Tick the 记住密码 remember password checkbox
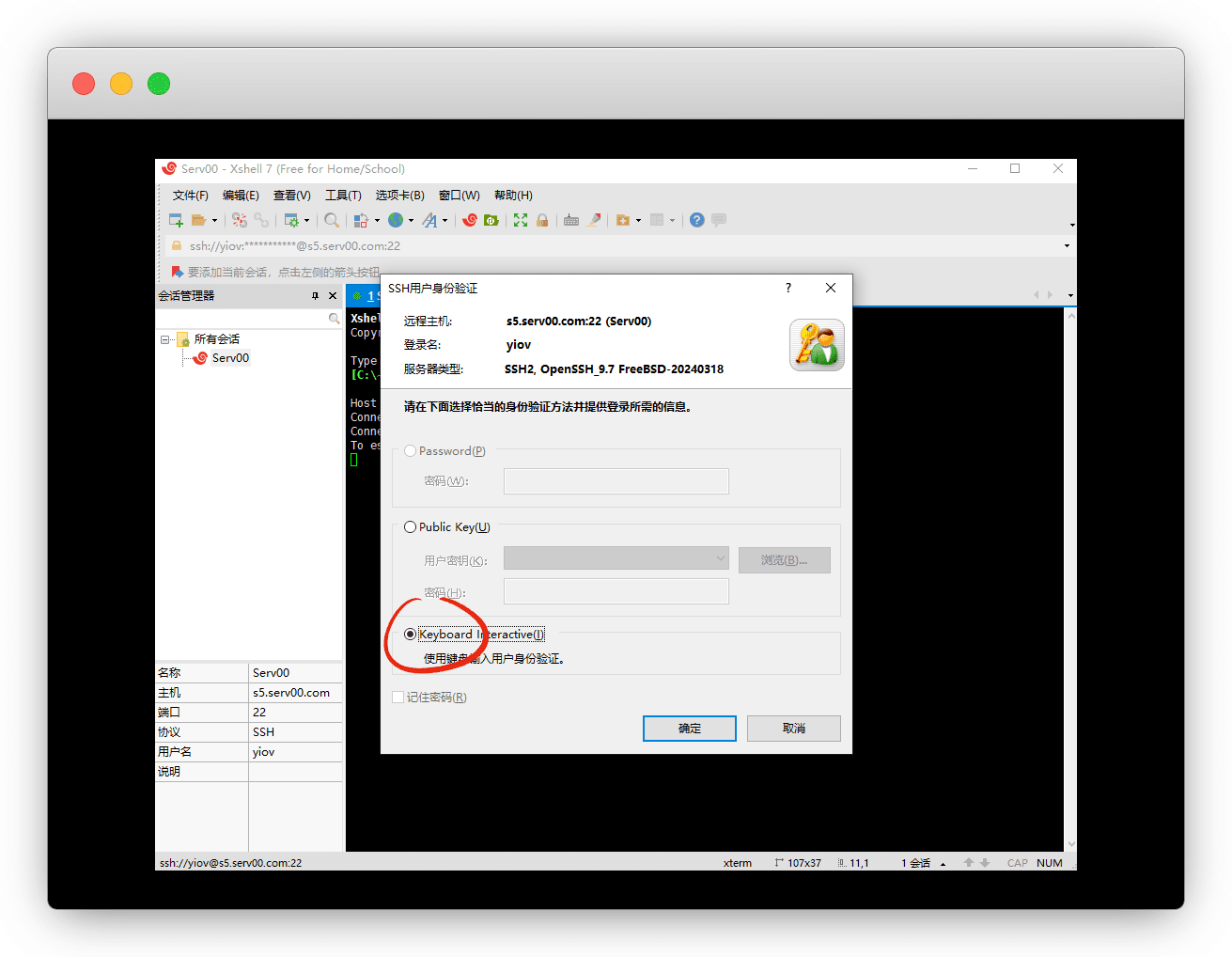This screenshot has height=957, width=1232. (x=398, y=698)
